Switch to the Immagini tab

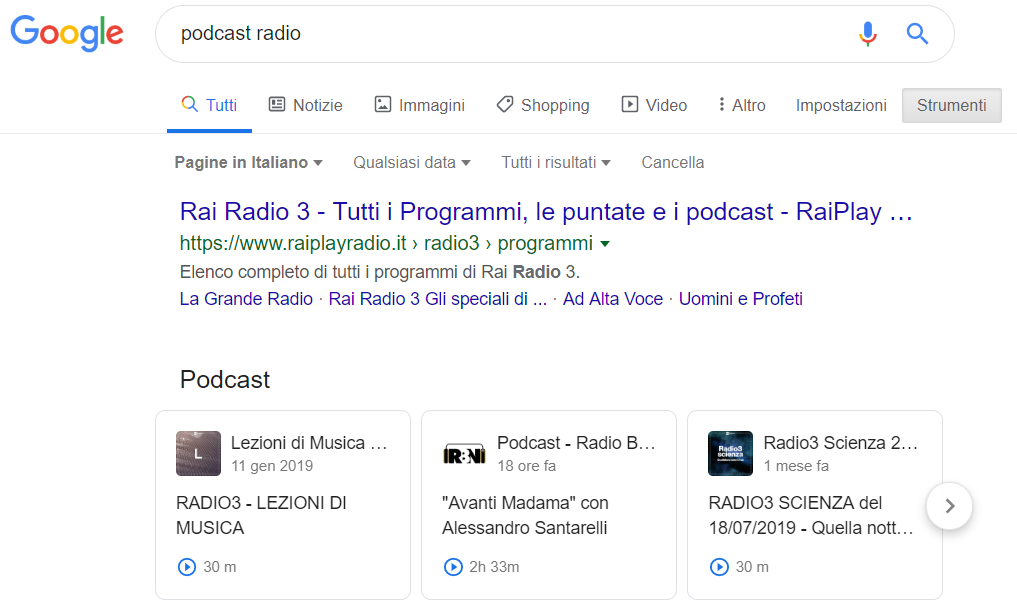pos(420,105)
